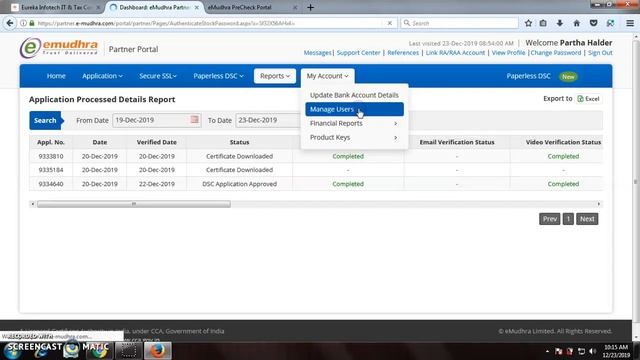
Task: Click Verified Date 22-Dec-2019 cell
Action: coord(156,184)
